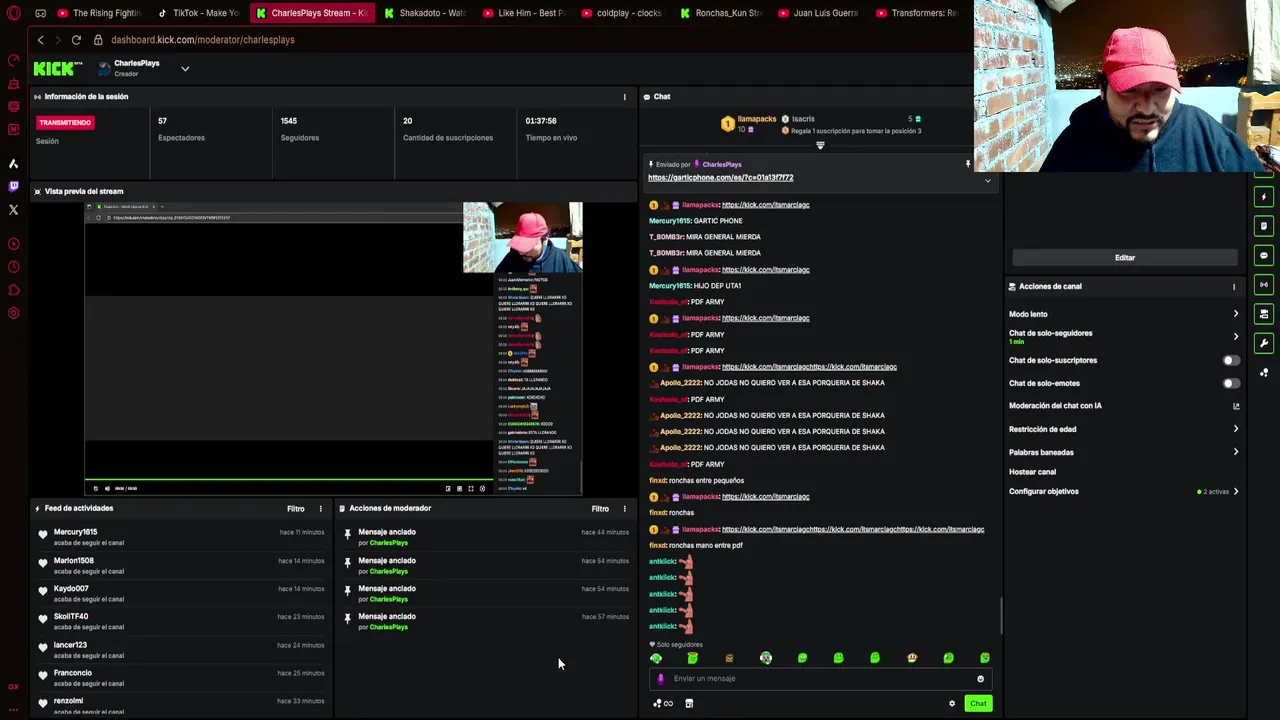Open emoji picker in message box
Screen dimensions: 1280x720
click(x=980, y=679)
